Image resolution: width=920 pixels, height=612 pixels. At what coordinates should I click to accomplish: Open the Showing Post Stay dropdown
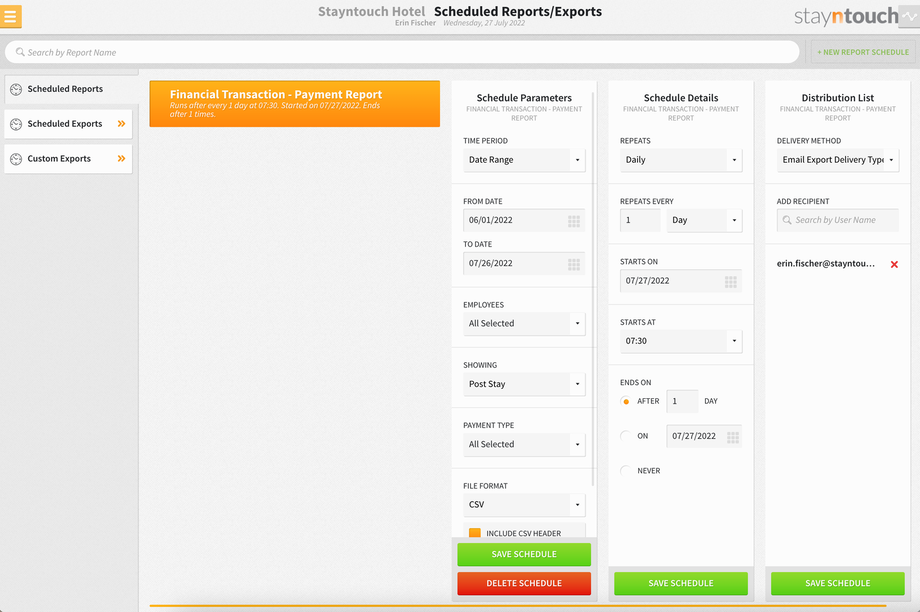[524, 384]
